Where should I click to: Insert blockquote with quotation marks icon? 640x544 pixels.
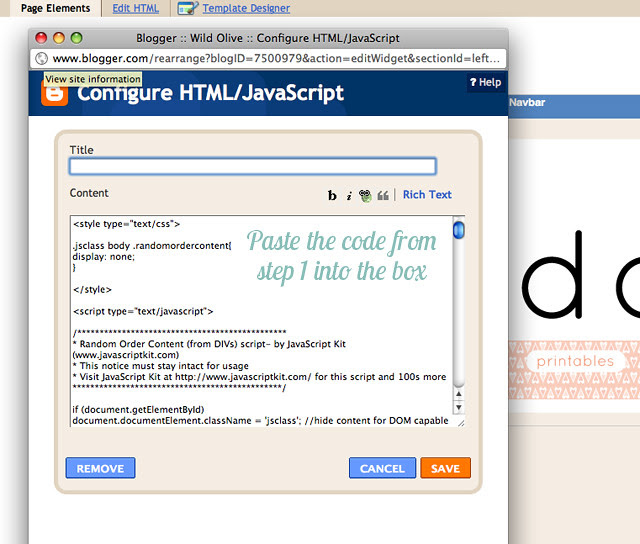coord(383,196)
